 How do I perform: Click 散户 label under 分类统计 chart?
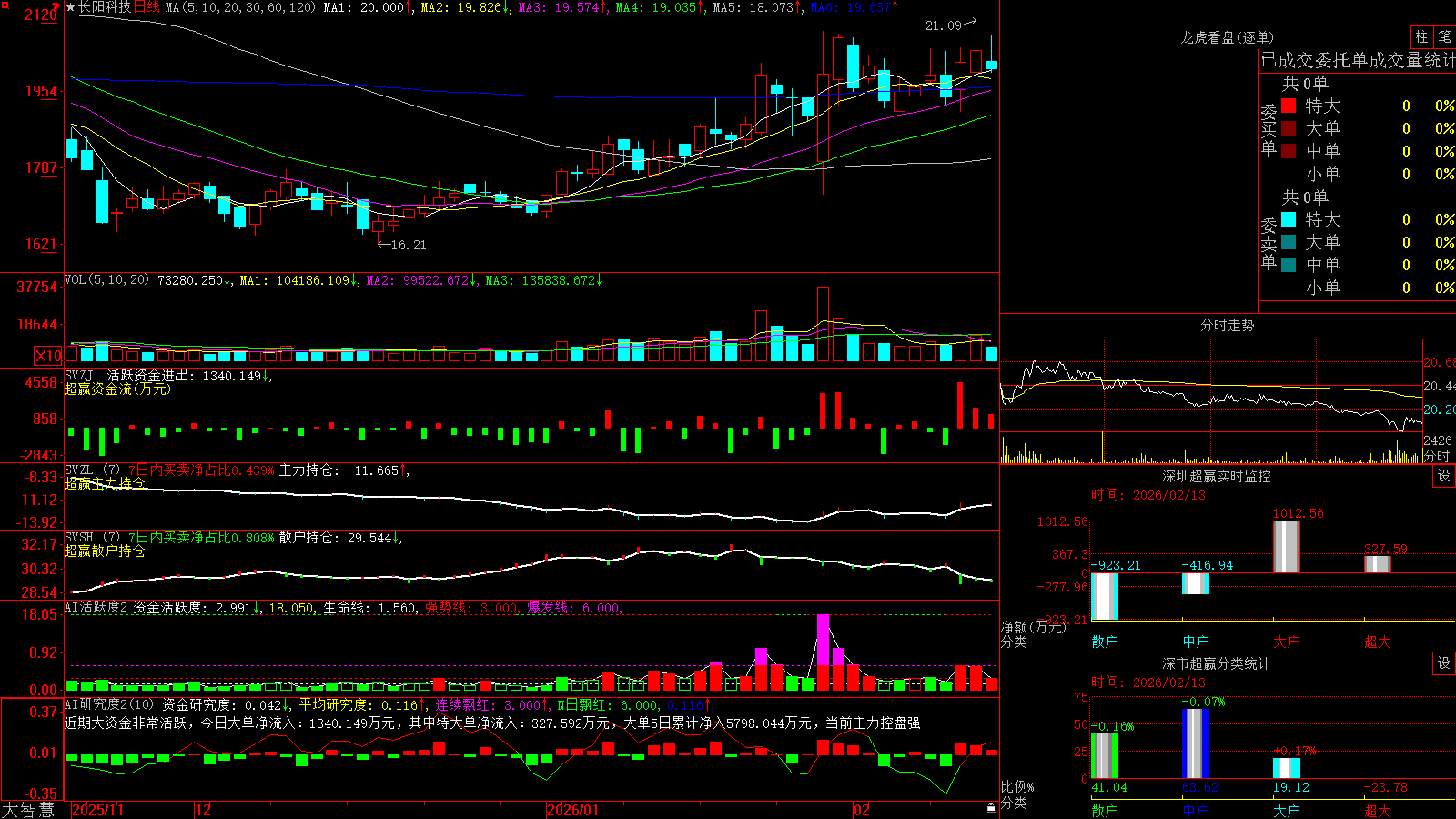1105,811
